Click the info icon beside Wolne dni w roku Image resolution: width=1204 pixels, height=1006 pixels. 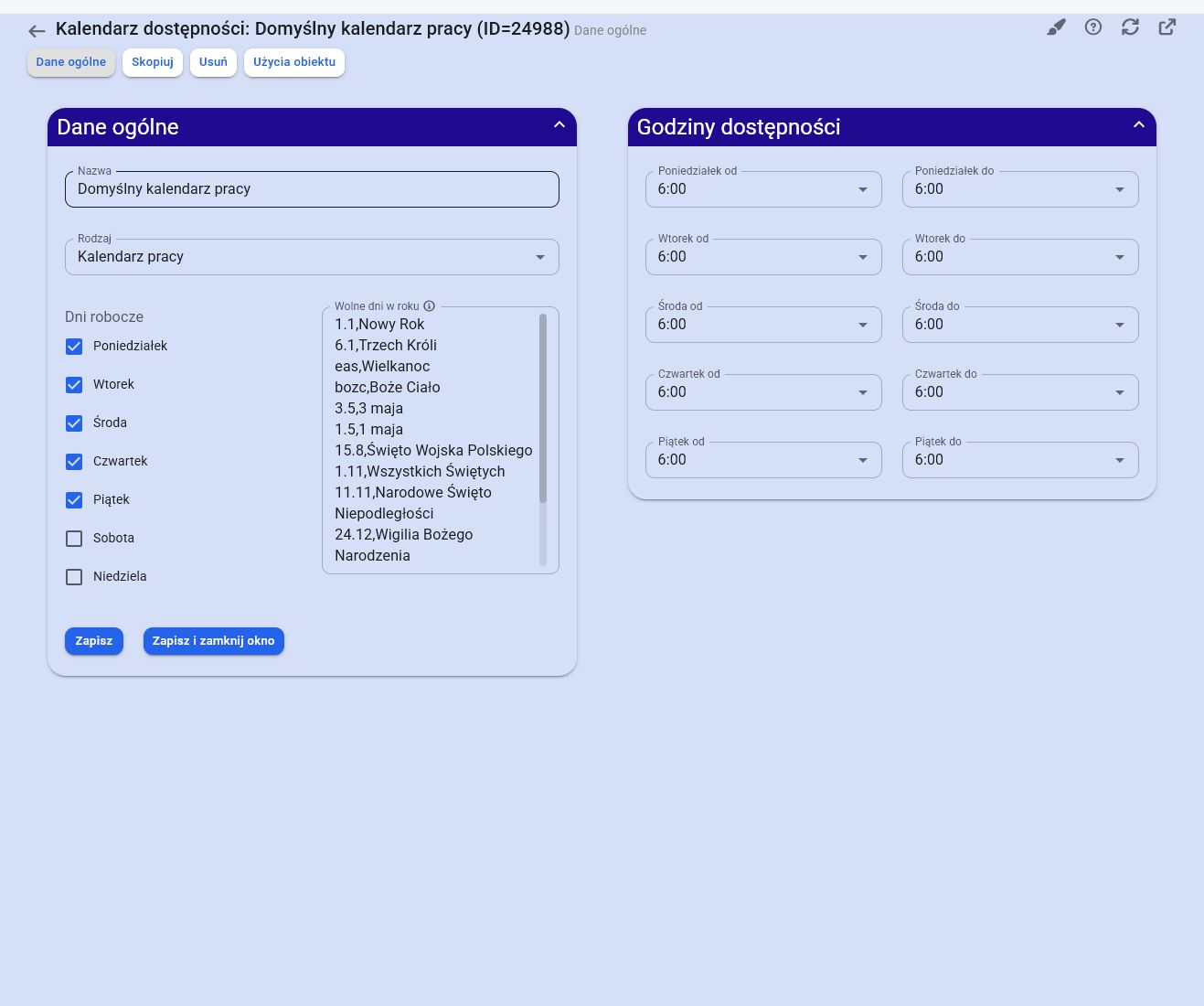pyautogui.click(x=429, y=306)
